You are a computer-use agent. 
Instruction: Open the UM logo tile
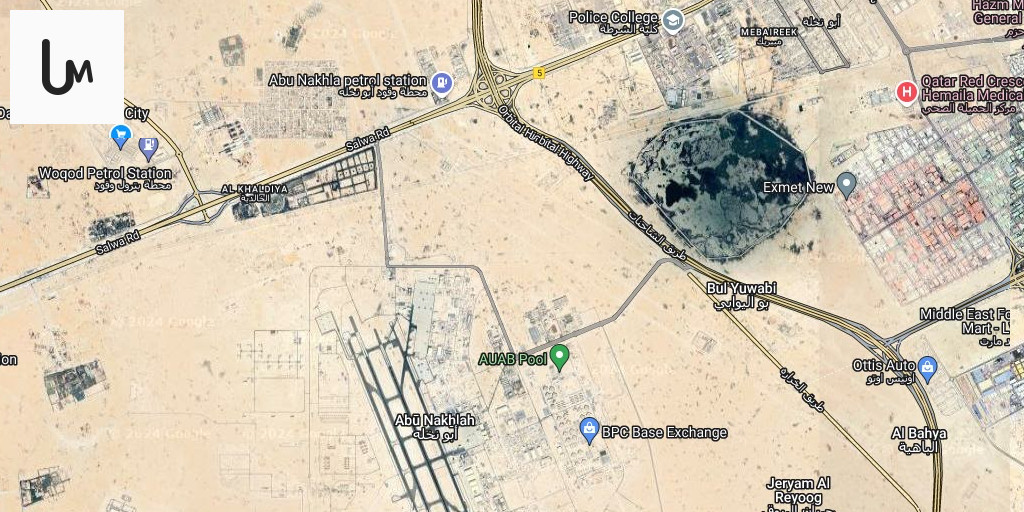[x=67, y=67]
